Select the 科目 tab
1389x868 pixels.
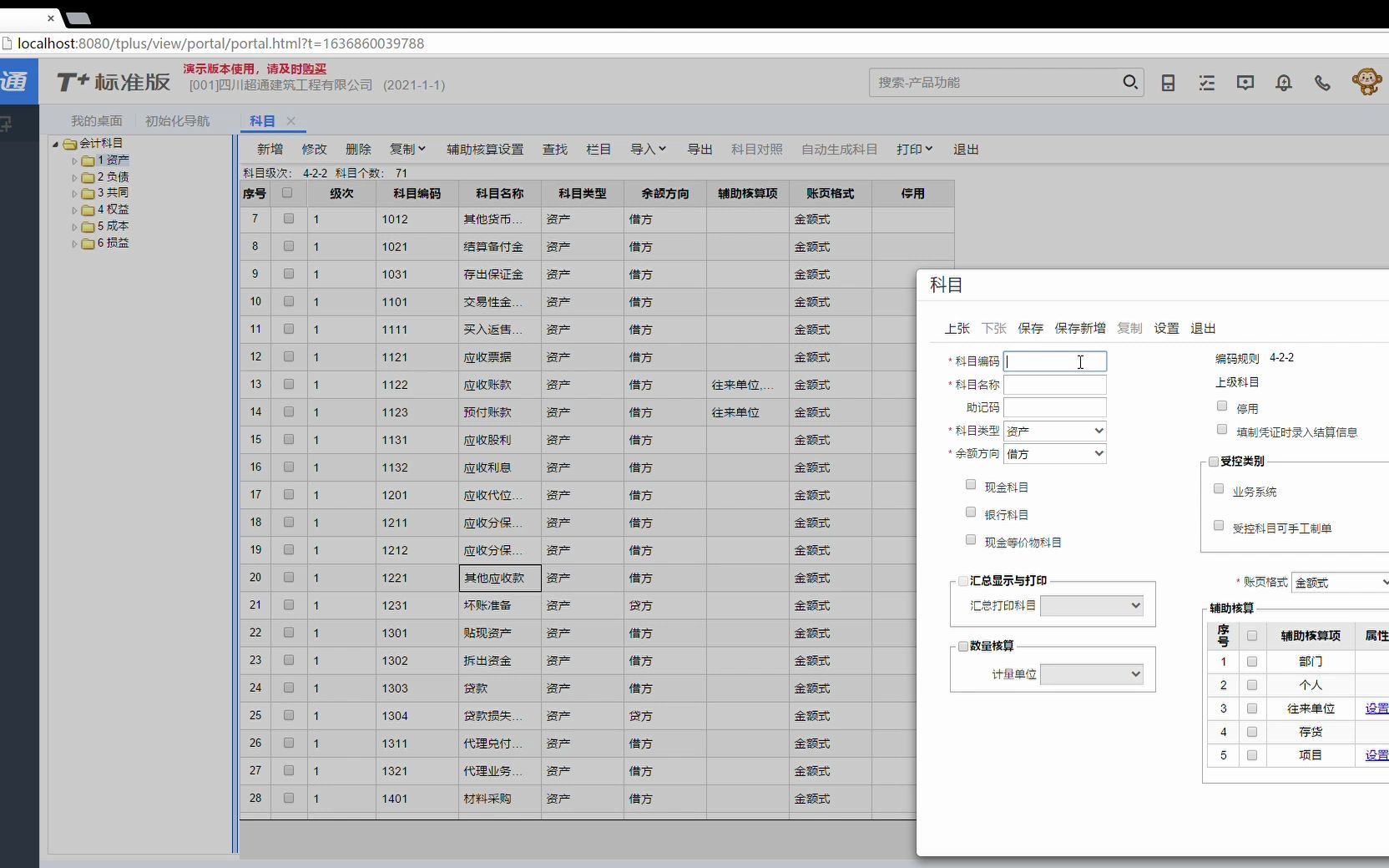coord(262,121)
